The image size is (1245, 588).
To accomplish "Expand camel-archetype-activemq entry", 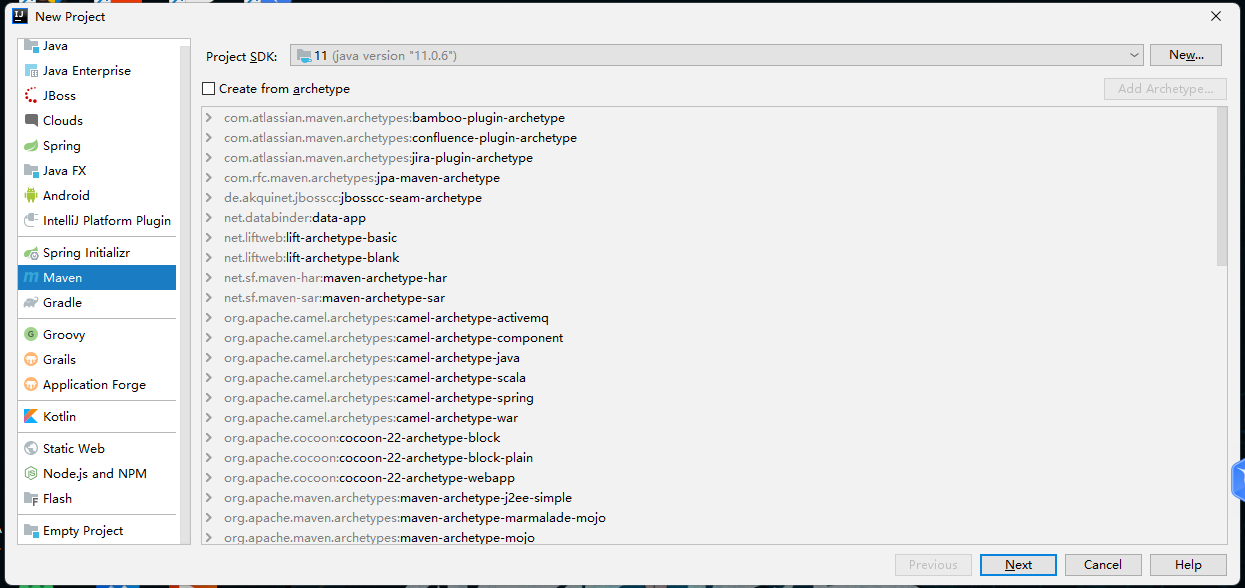I will click(209, 318).
